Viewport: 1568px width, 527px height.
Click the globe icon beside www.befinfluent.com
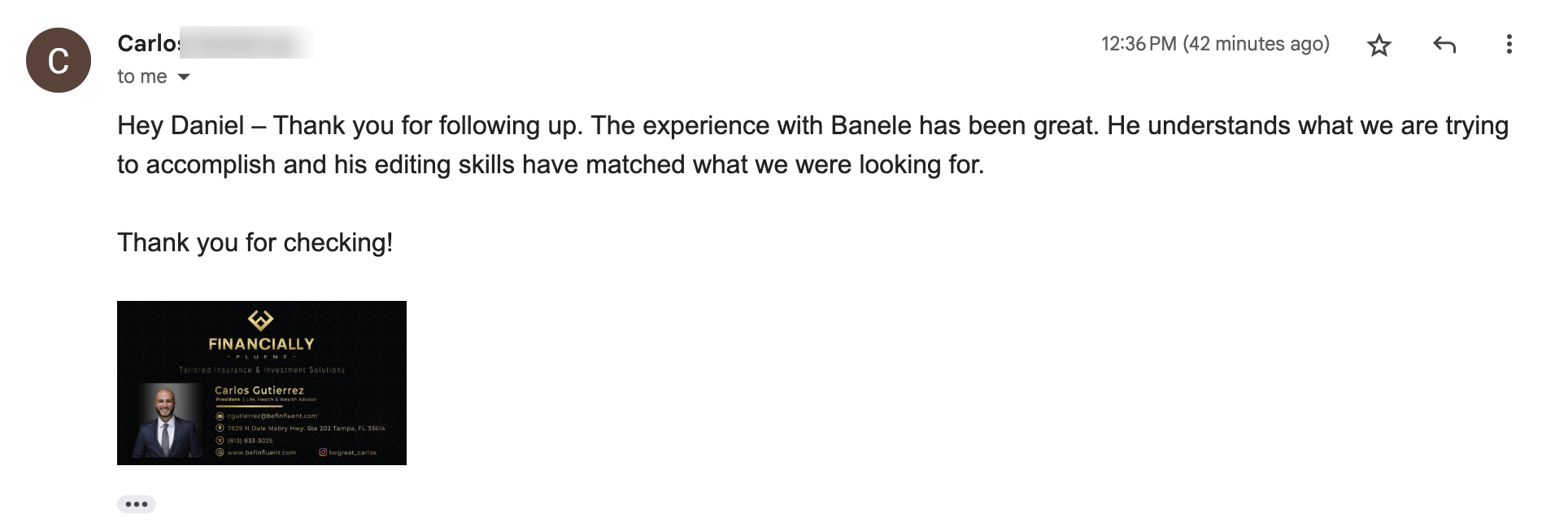[x=220, y=452]
